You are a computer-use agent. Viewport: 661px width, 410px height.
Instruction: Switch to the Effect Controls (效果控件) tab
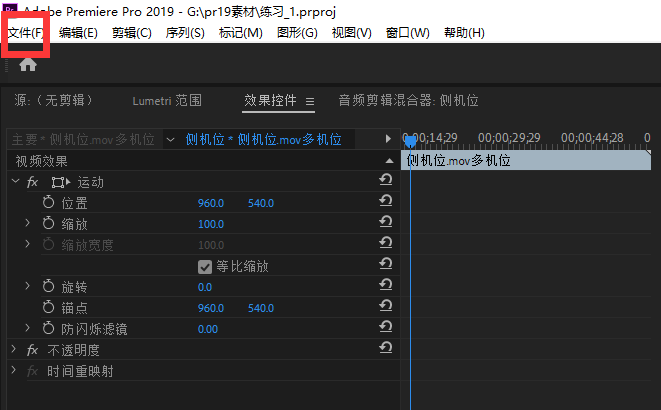270,100
